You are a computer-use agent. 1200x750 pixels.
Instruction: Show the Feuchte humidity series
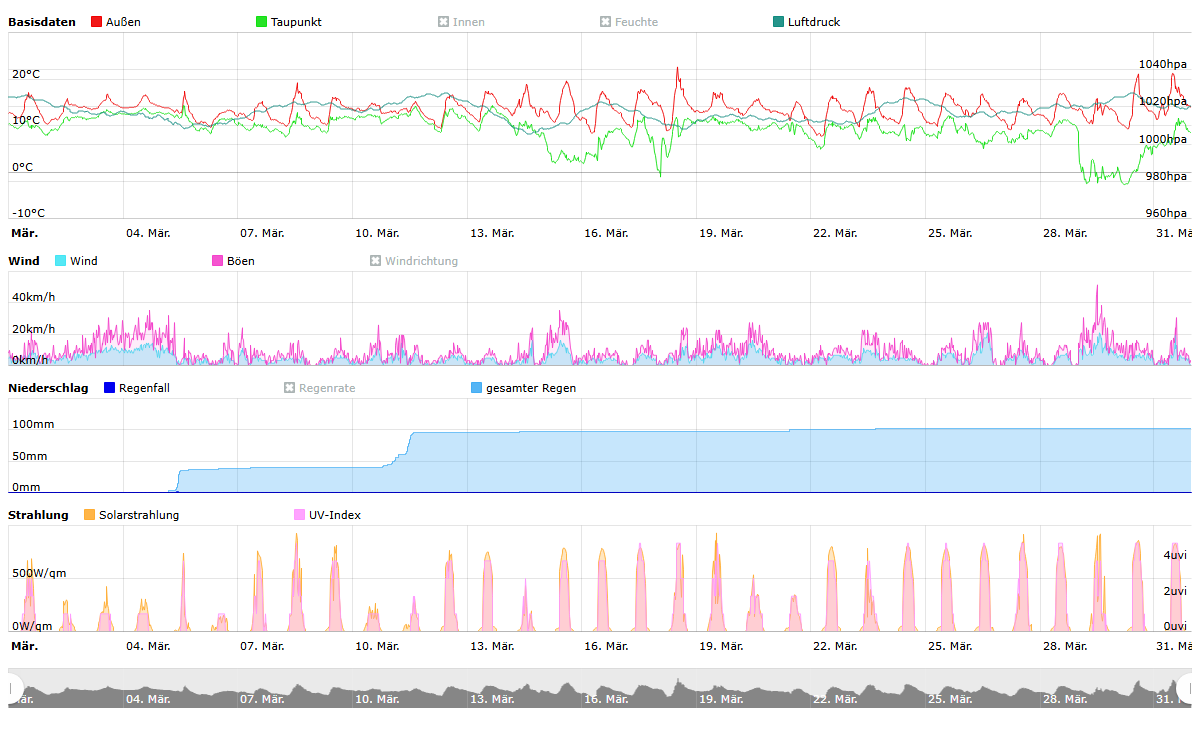pyautogui.click(x=605, y=22)
